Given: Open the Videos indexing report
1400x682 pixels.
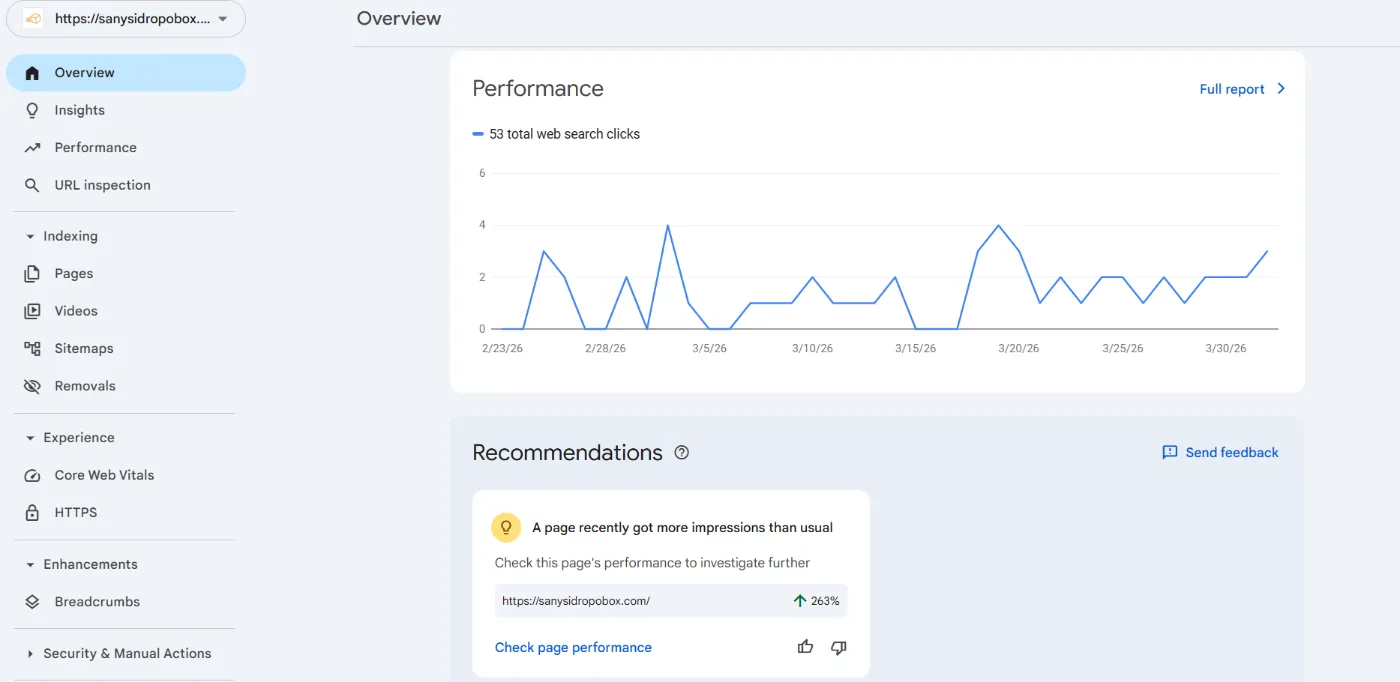Looking at the screenshot, I should coord(126,311).
